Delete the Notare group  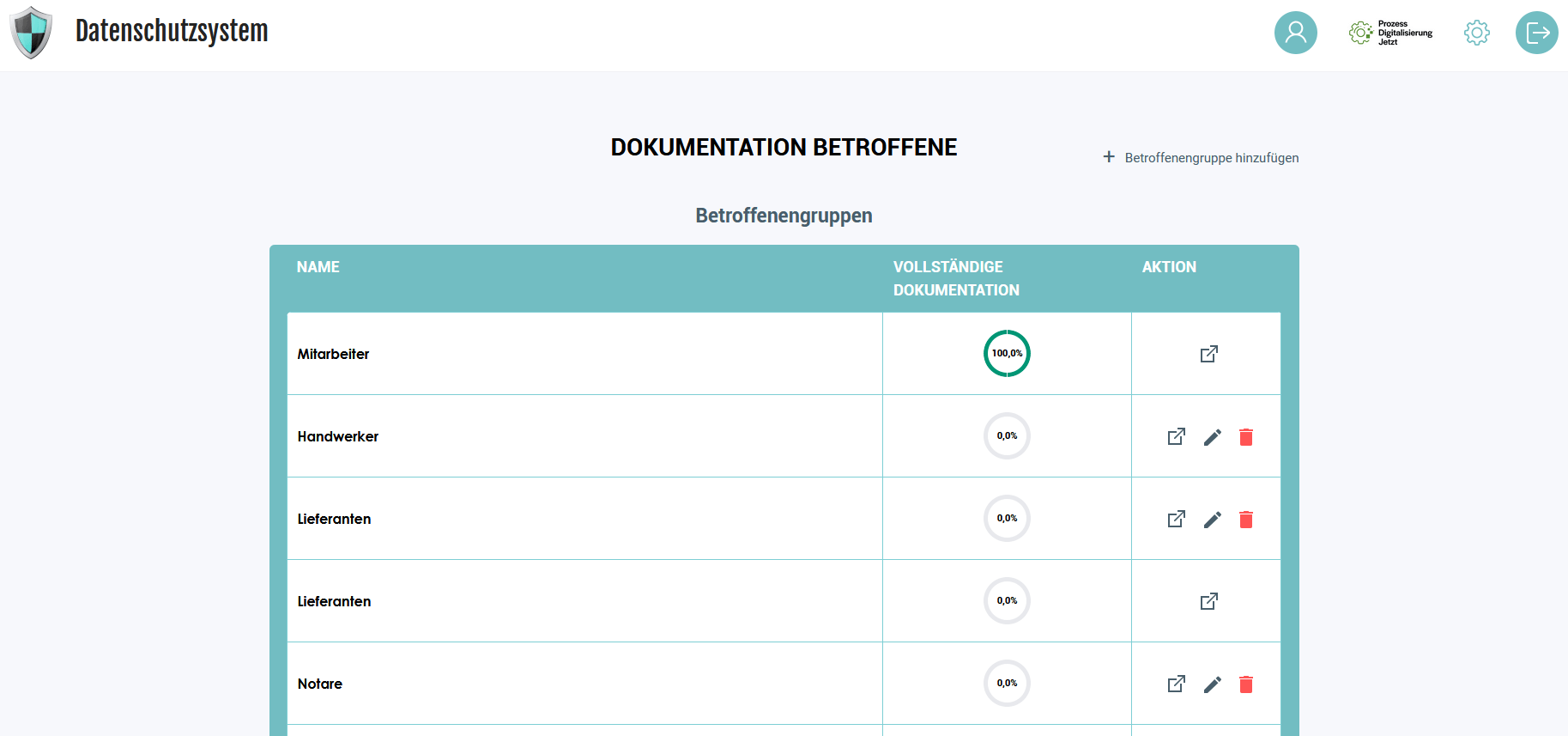(1246, 684)
